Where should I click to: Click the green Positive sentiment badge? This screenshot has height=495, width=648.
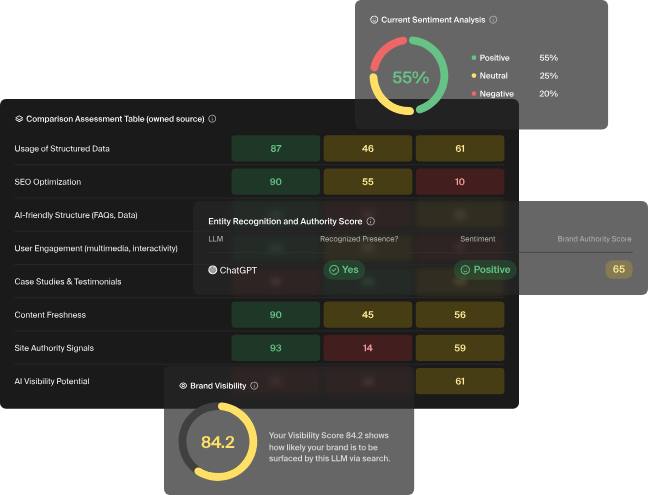click(485, 270)
